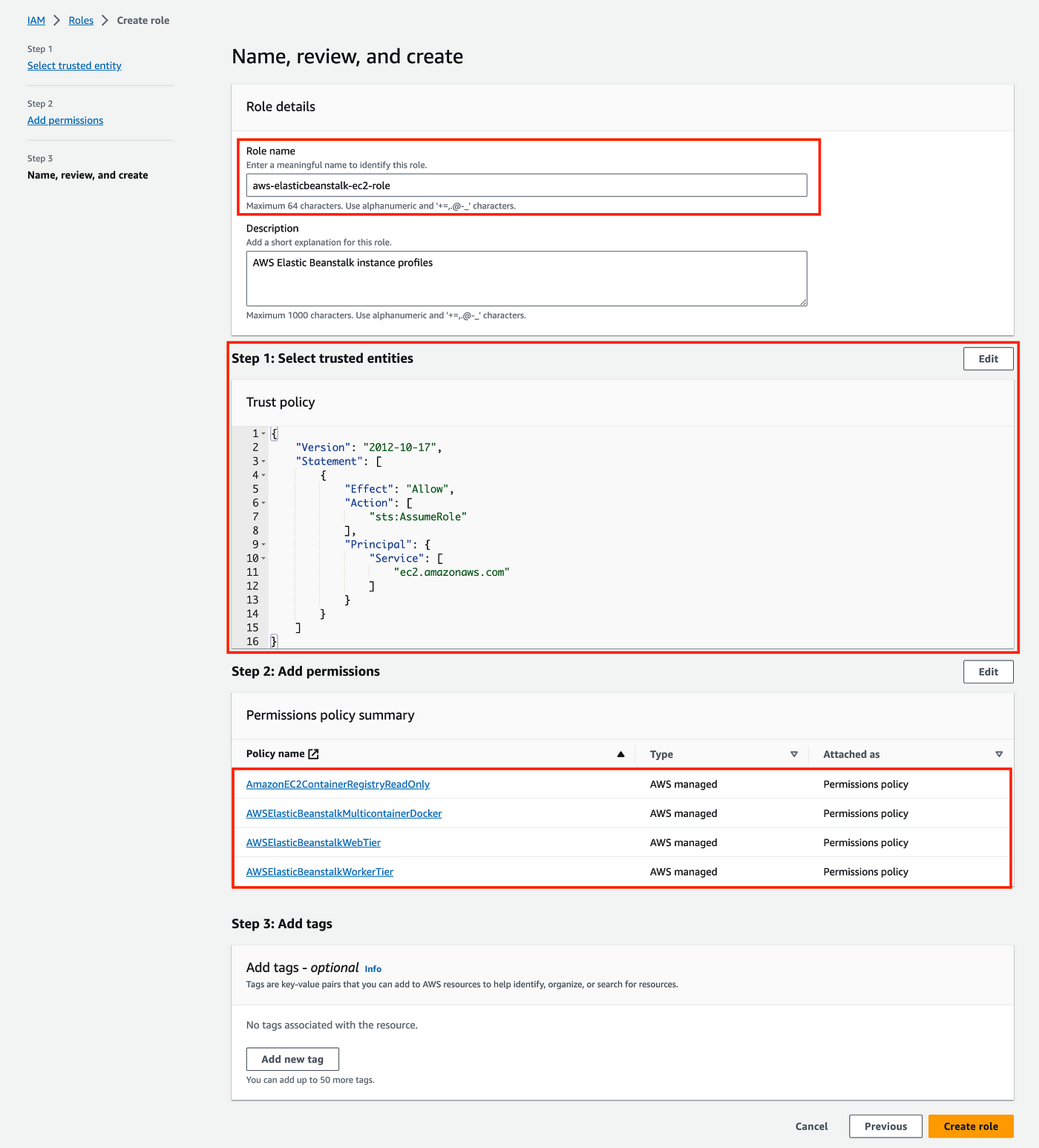Open the tags Info link
This screenshot has width=1039, height=1148.
(x=373, y=969)
